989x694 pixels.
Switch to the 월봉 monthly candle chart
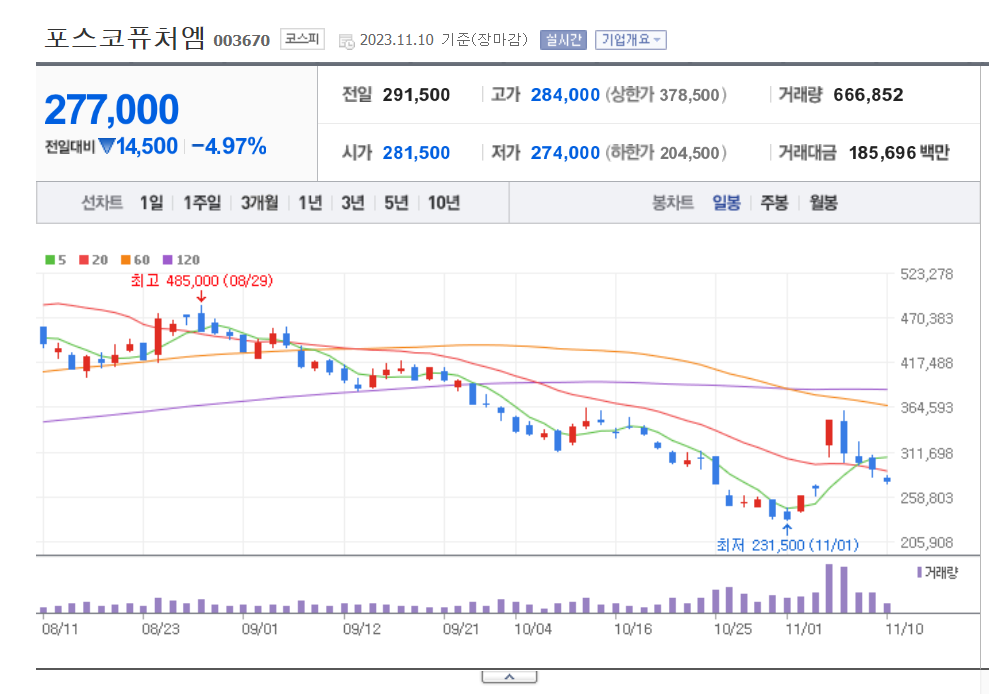823,203
